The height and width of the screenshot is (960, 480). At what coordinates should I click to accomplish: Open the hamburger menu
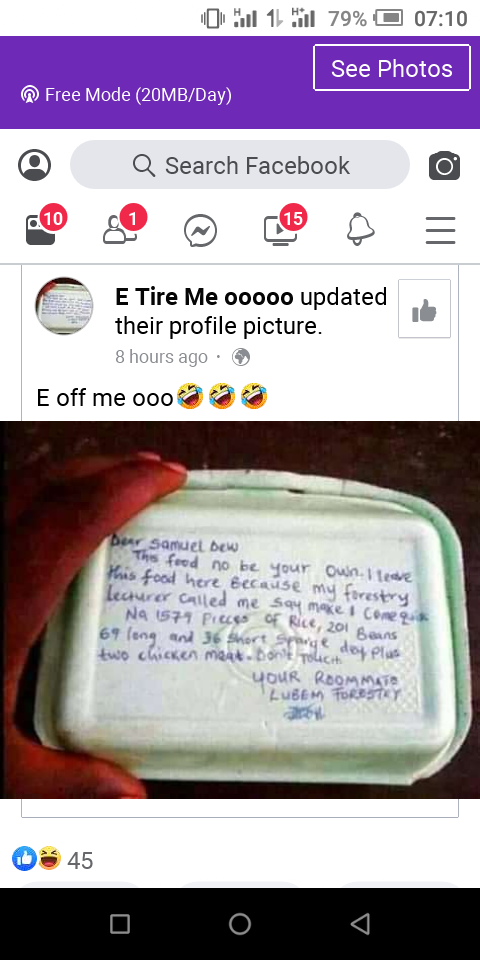[441, 230]
